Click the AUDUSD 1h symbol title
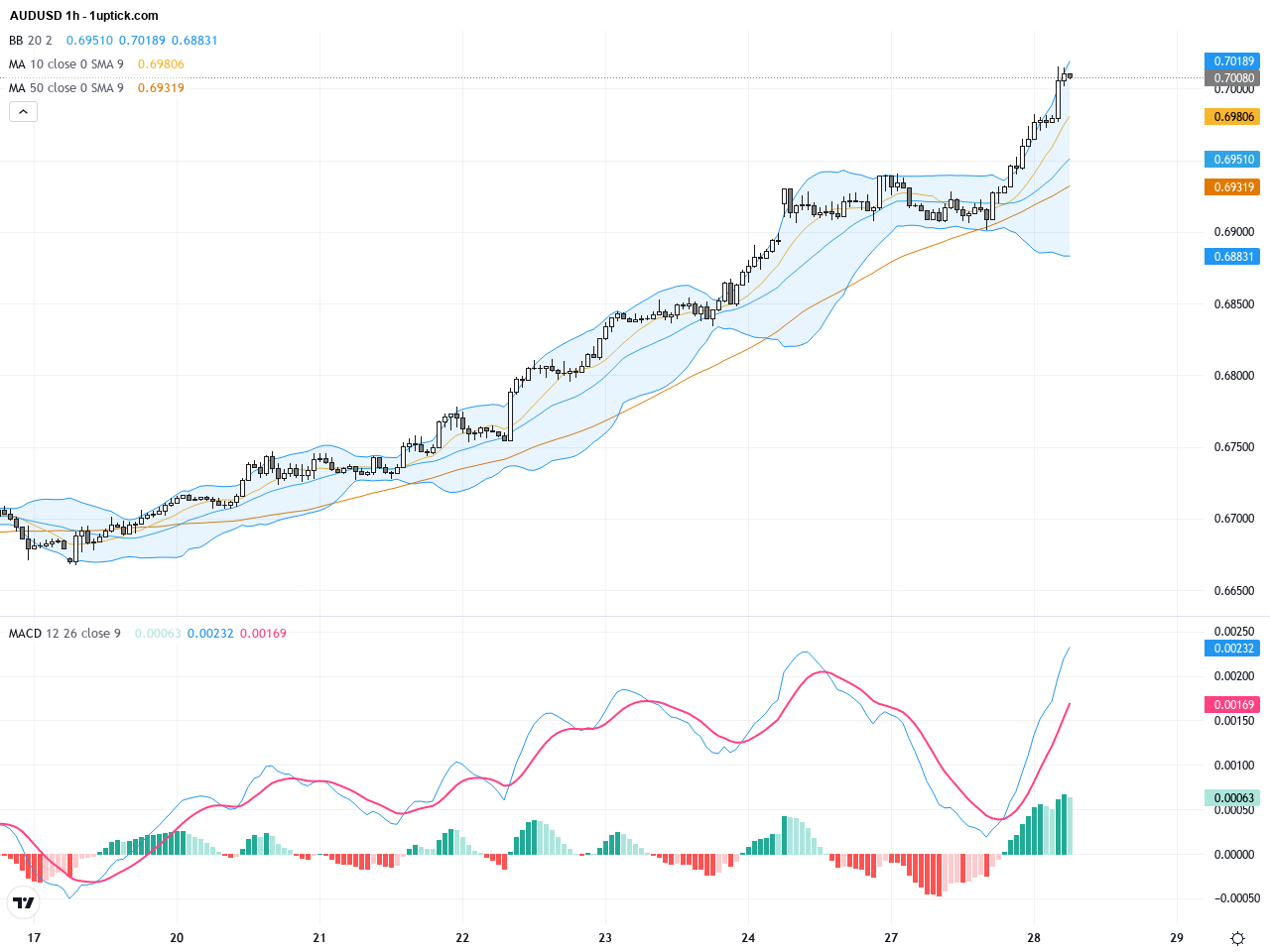 tap(83, 16)
